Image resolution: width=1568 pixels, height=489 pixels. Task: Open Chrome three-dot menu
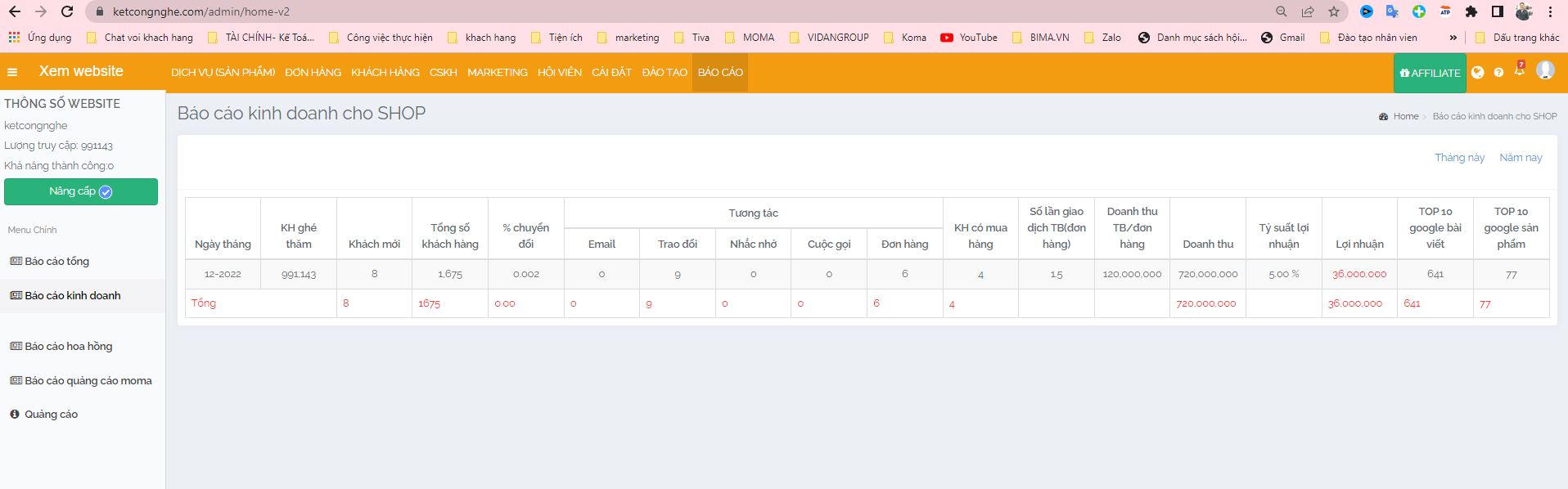pos(1550,11)
